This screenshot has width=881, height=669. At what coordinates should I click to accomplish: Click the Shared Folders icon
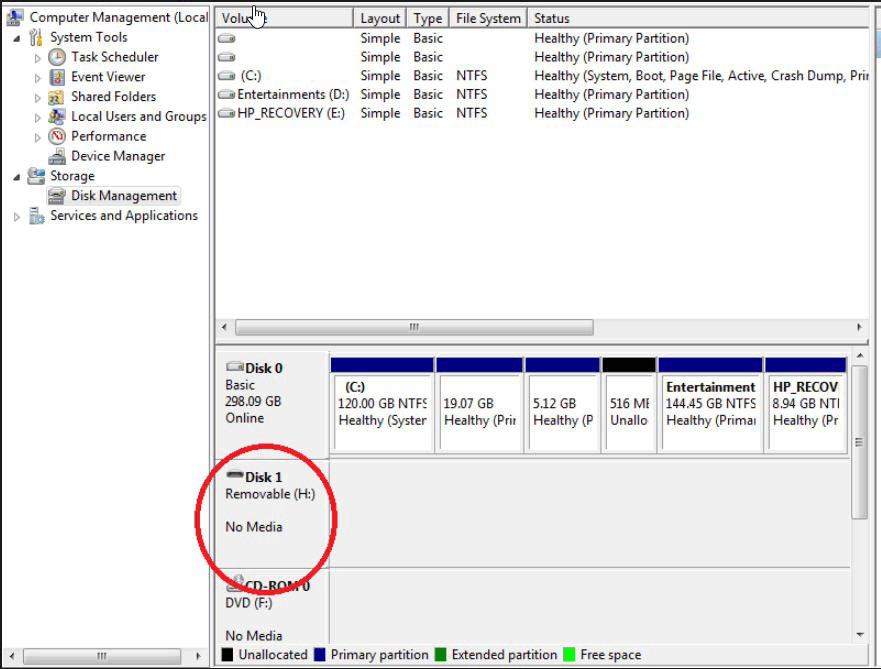(56, 97)
